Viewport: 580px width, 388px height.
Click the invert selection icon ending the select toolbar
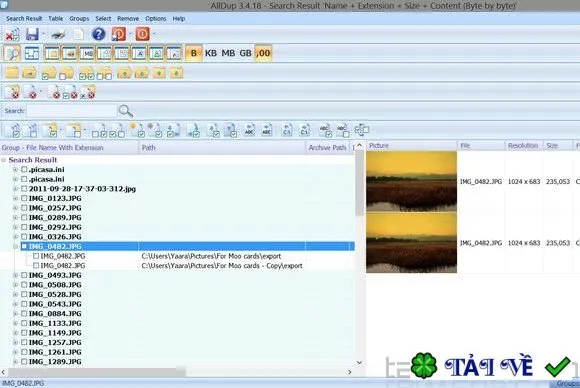(x=362, y=129)
